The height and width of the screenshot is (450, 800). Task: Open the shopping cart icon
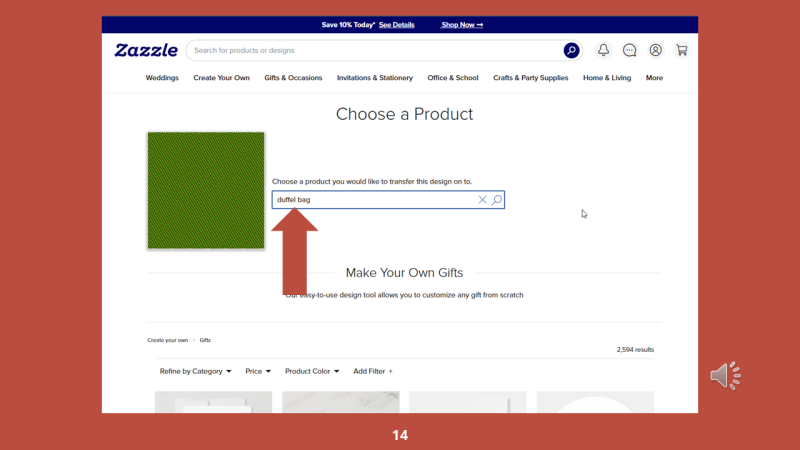click(x=682, y=50)
